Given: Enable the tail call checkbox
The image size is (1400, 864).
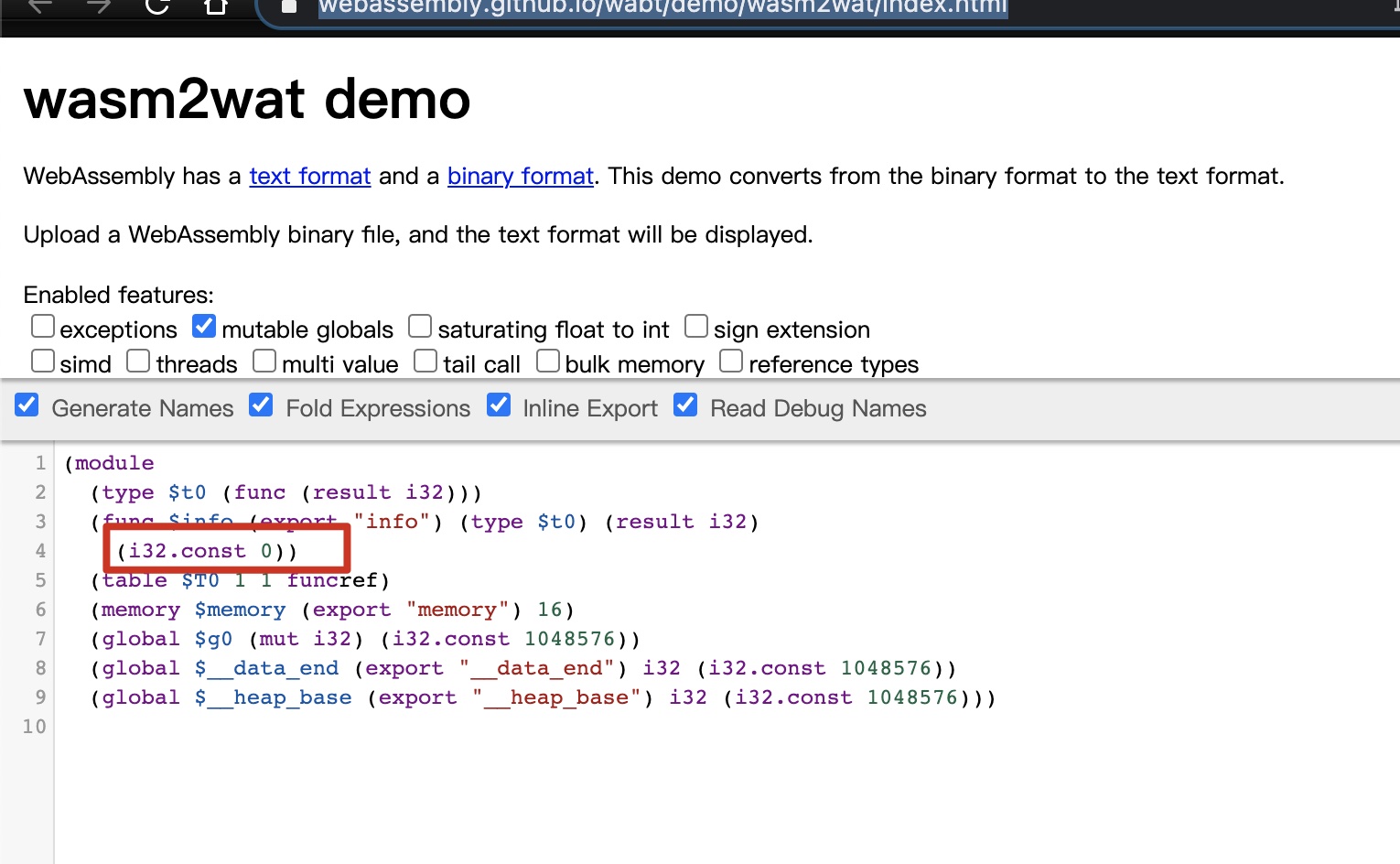Looking at the screenshot, I should pyautogui.click(x=425, y=361).
